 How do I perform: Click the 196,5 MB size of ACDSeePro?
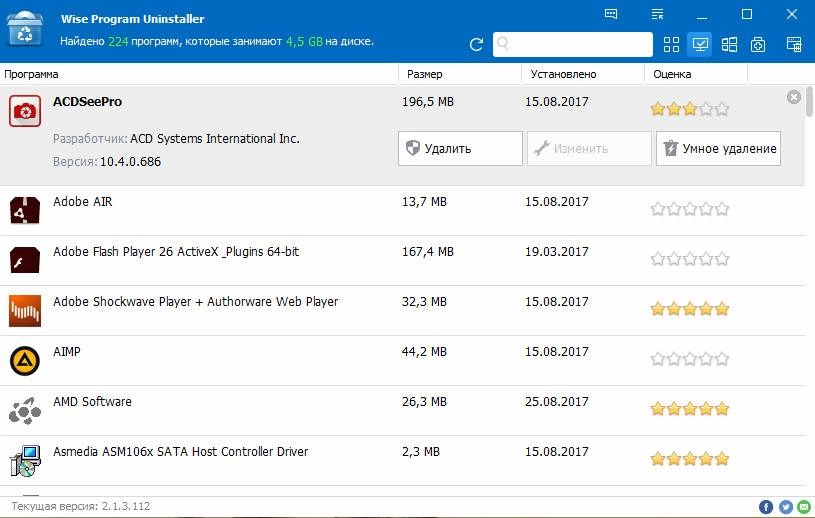[x=428, y=102]
